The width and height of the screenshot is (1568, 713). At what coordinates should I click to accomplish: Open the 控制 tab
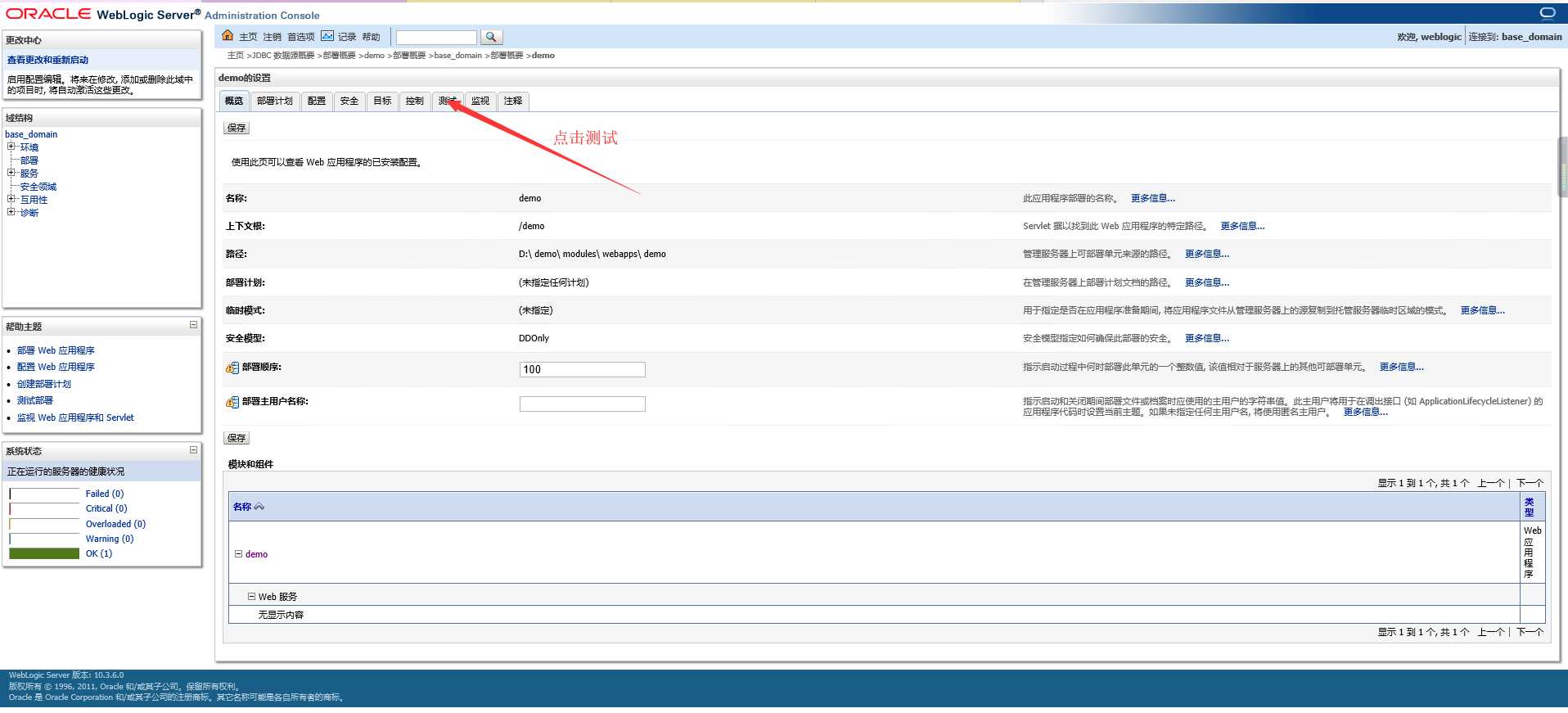tap(415, 101)
